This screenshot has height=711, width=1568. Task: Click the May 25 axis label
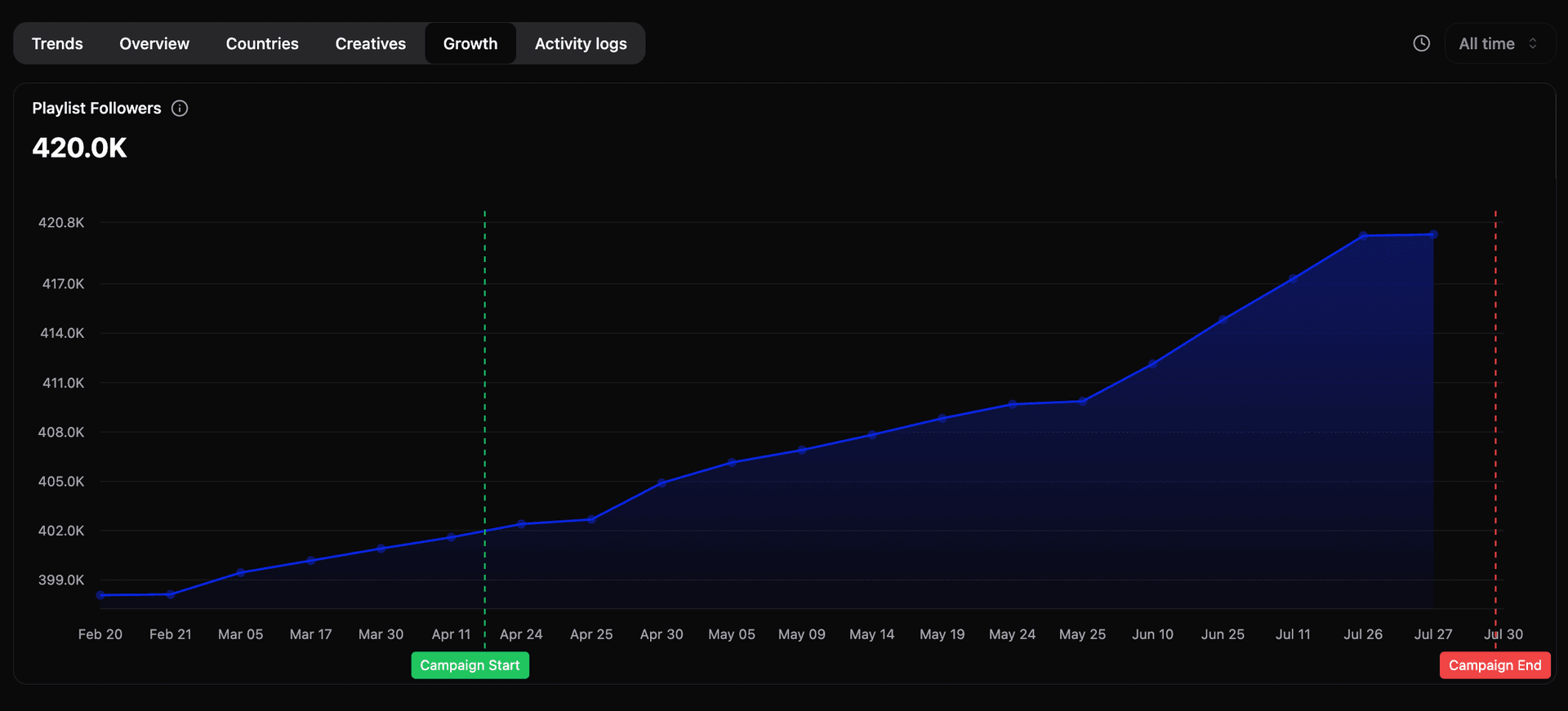(1082, 634)
